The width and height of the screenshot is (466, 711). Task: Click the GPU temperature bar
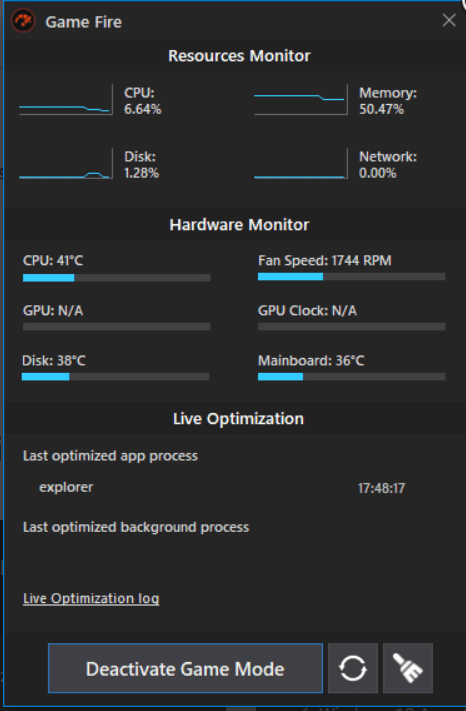(x=116, y=326)
